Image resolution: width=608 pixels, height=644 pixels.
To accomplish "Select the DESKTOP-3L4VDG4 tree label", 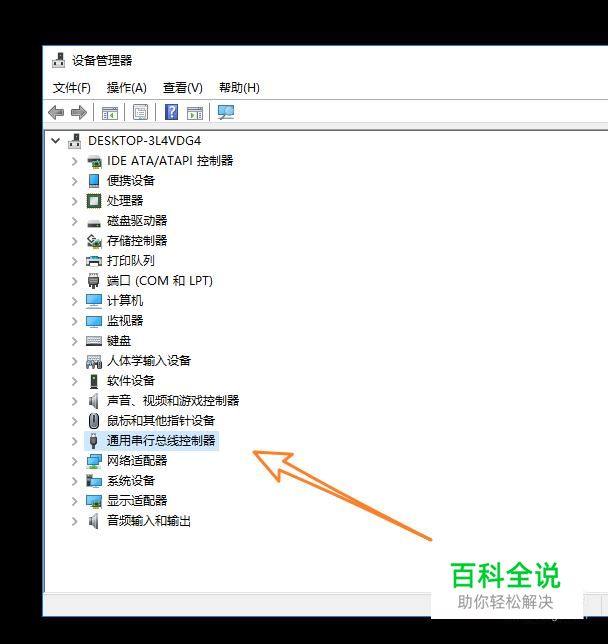I will 145,141.
